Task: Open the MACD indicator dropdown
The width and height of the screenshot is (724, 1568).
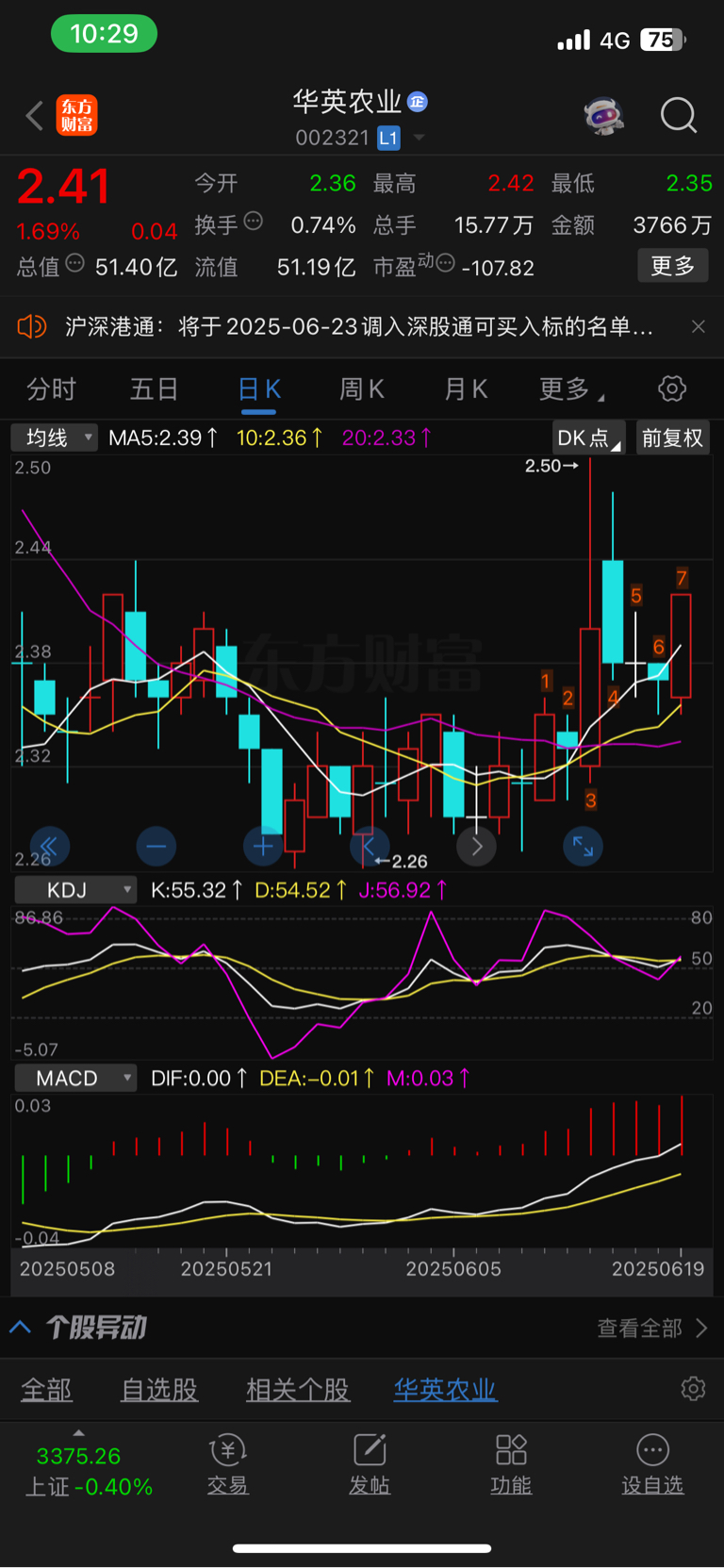Action: [x=75, y=1078]
